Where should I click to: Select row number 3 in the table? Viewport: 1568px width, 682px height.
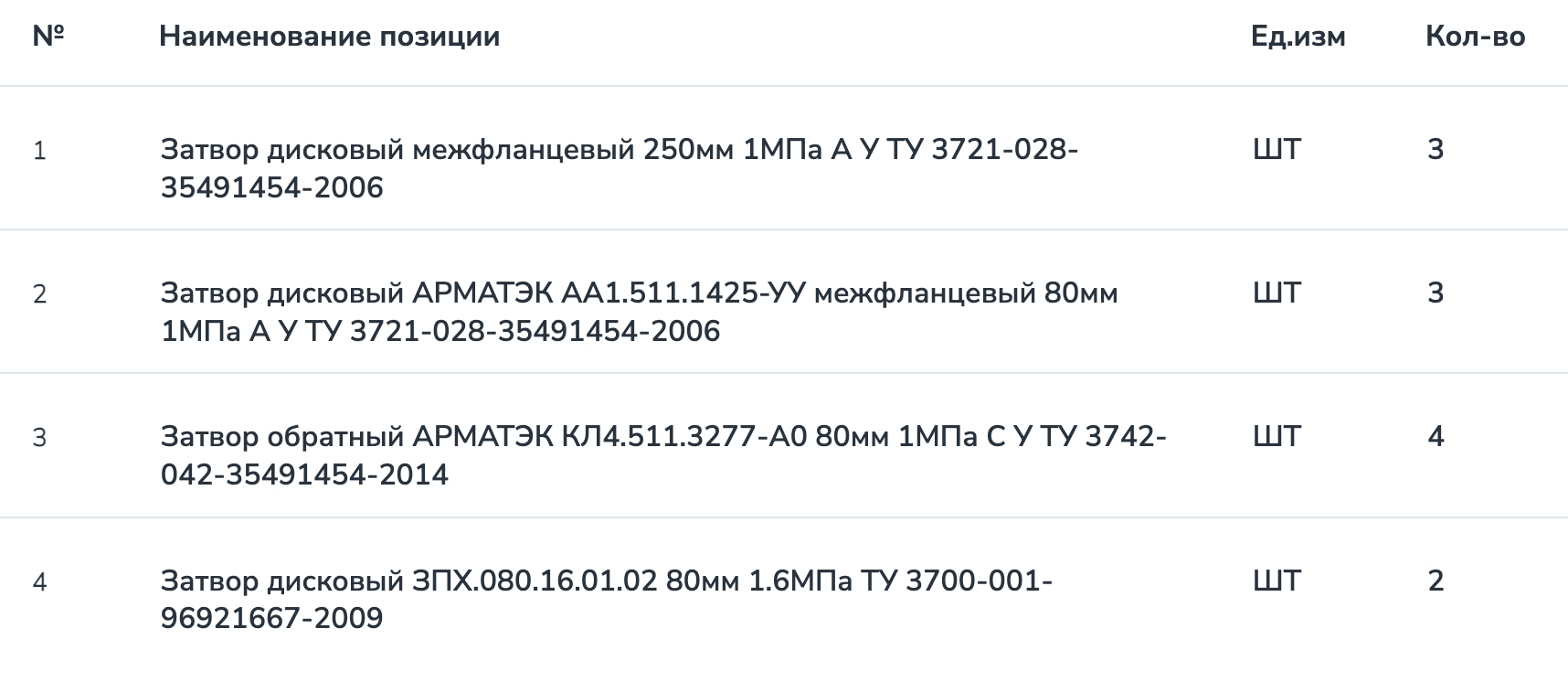tap(39, 438)
